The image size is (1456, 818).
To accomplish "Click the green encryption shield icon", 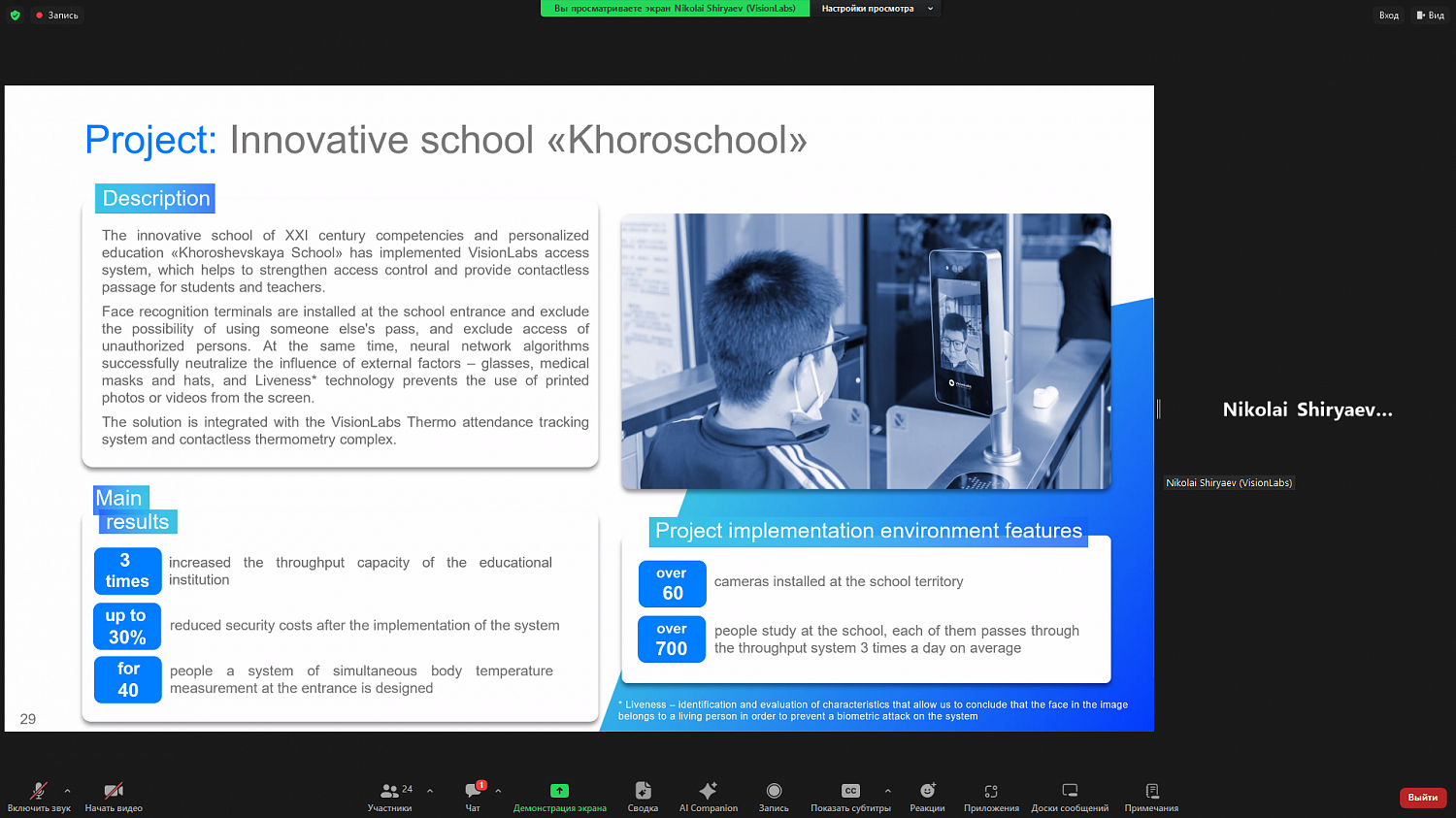I will click(x=15, y=15).
